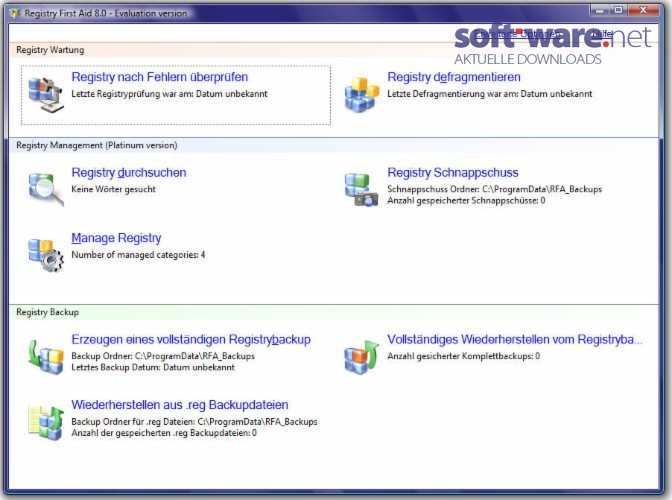Screen dimensions: 672x500
Task: Minimize the Registry First Aid window
Action: 599,10
